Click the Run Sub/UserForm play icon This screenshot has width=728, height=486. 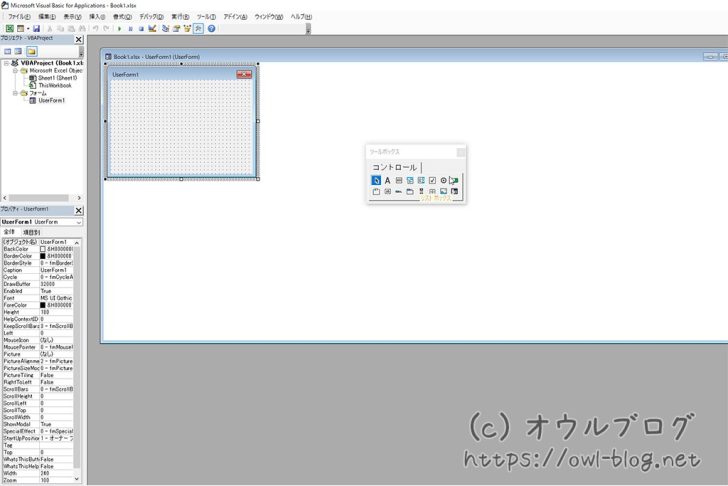pyautogui.click(x=119, y=29)
